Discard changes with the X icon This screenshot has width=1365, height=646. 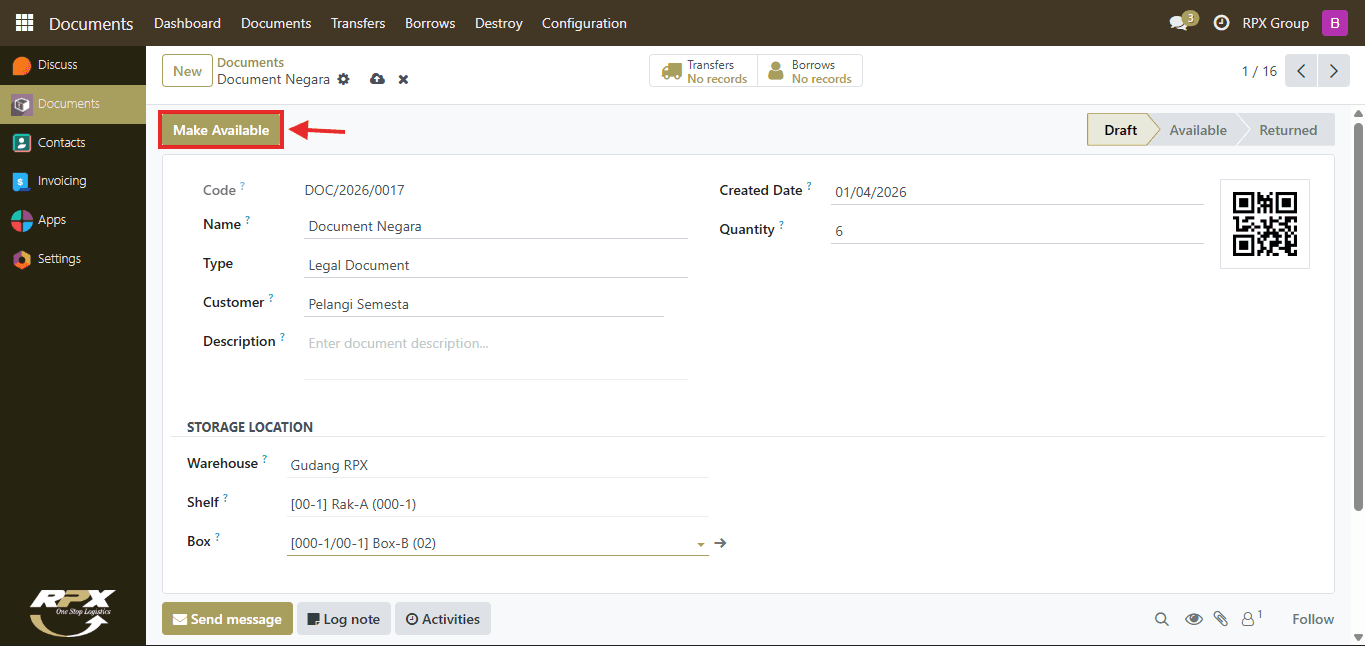[x=403, y=79]
